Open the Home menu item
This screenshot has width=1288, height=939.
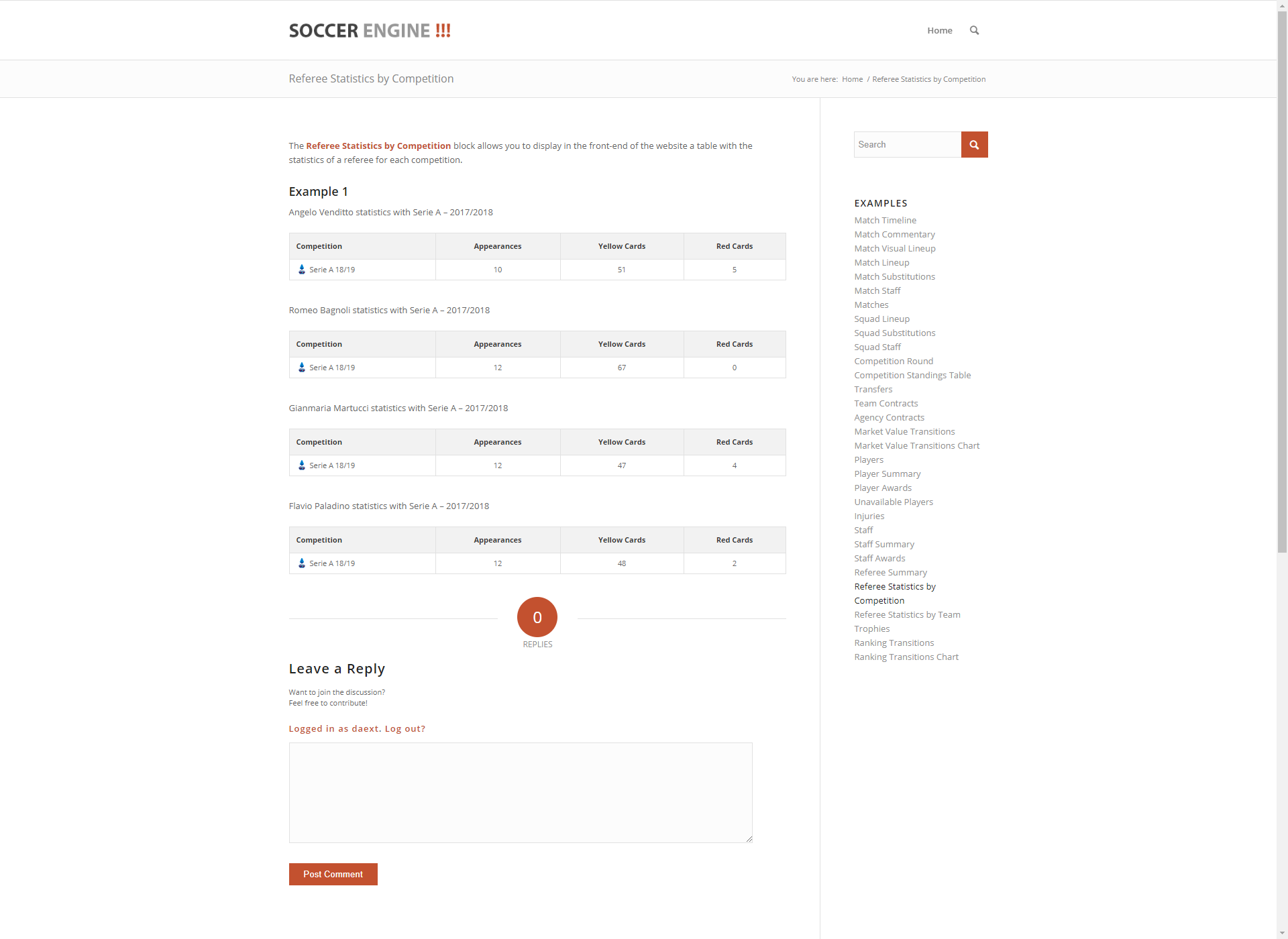point(939,30)
